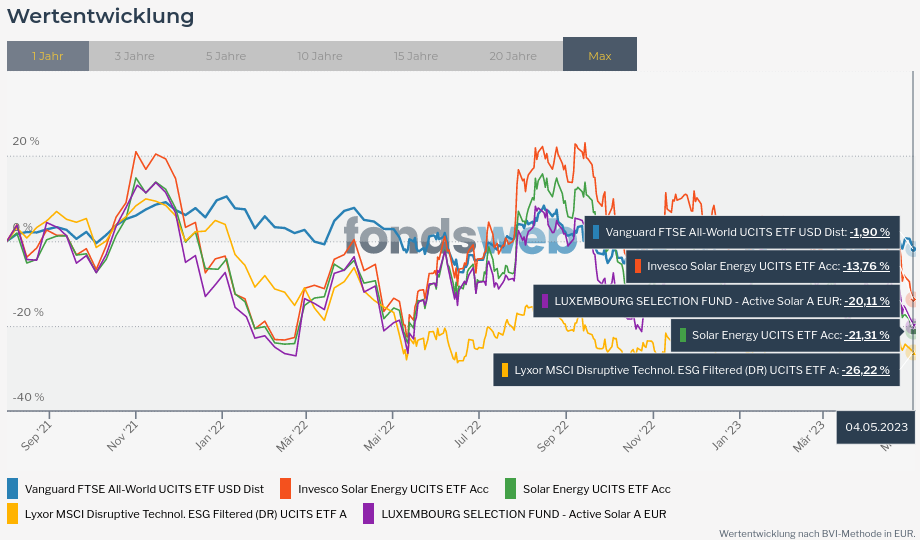Image resolution: width=920 pixels, height=540 pixels.
Task: Click the green Solar Energy legend swatch
Action: tap(511, 489)
